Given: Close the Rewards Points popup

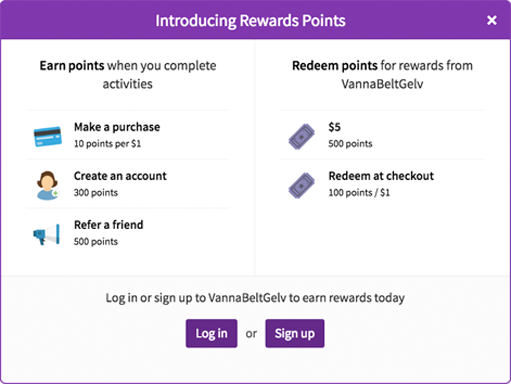Looking at the screenshot, I should pos(492,20).
